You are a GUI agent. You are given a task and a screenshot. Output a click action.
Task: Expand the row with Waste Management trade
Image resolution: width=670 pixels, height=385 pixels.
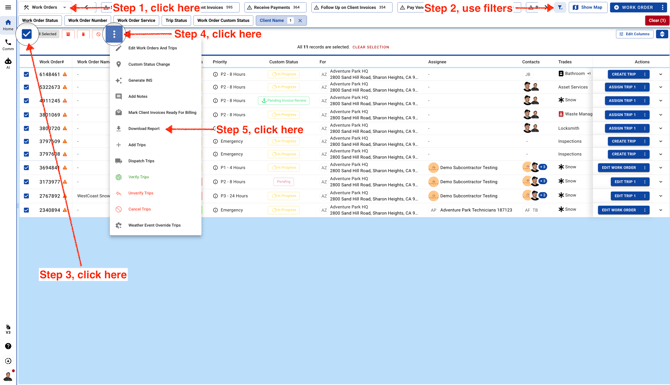(x=661, y=115)
